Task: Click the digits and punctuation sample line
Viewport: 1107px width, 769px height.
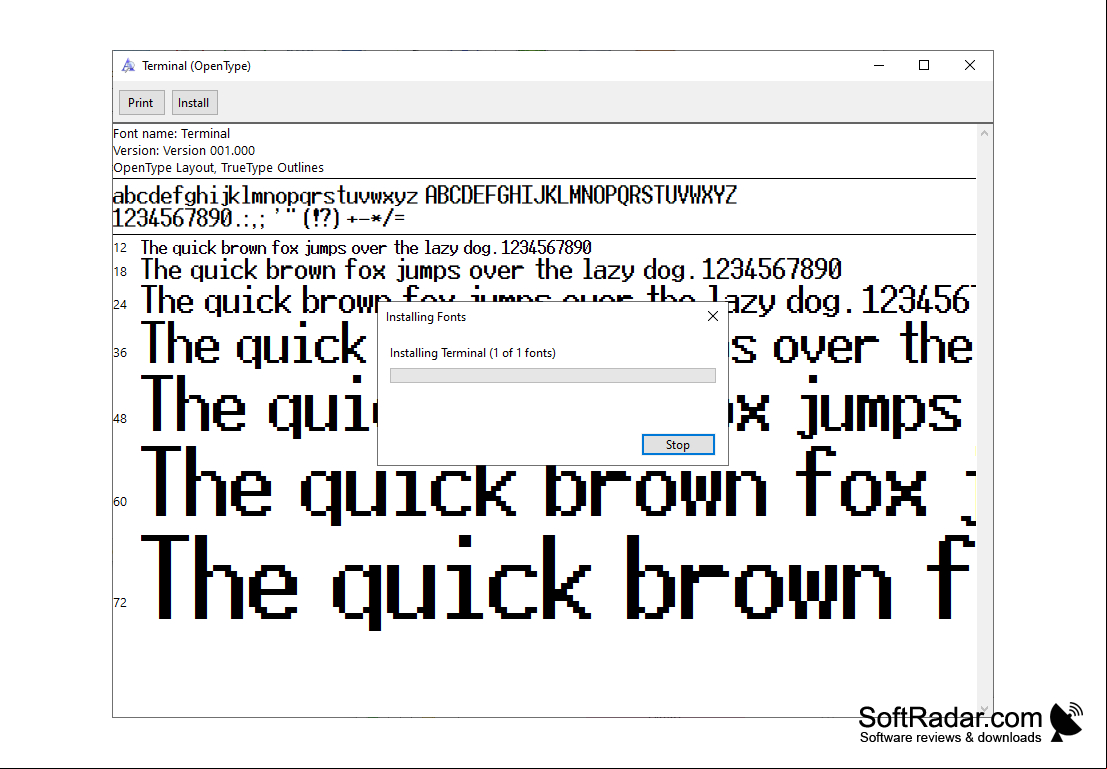Action: pos(258,218)
